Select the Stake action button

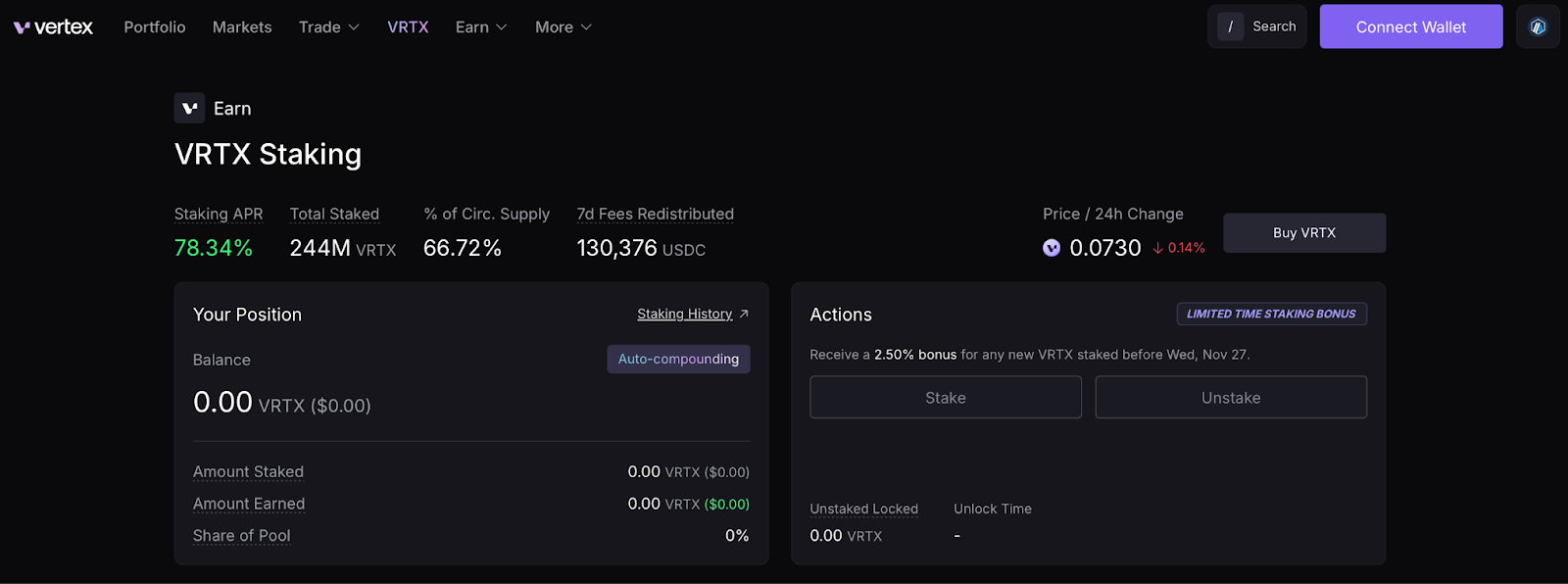pyautogui.click(x=946, y=398)
